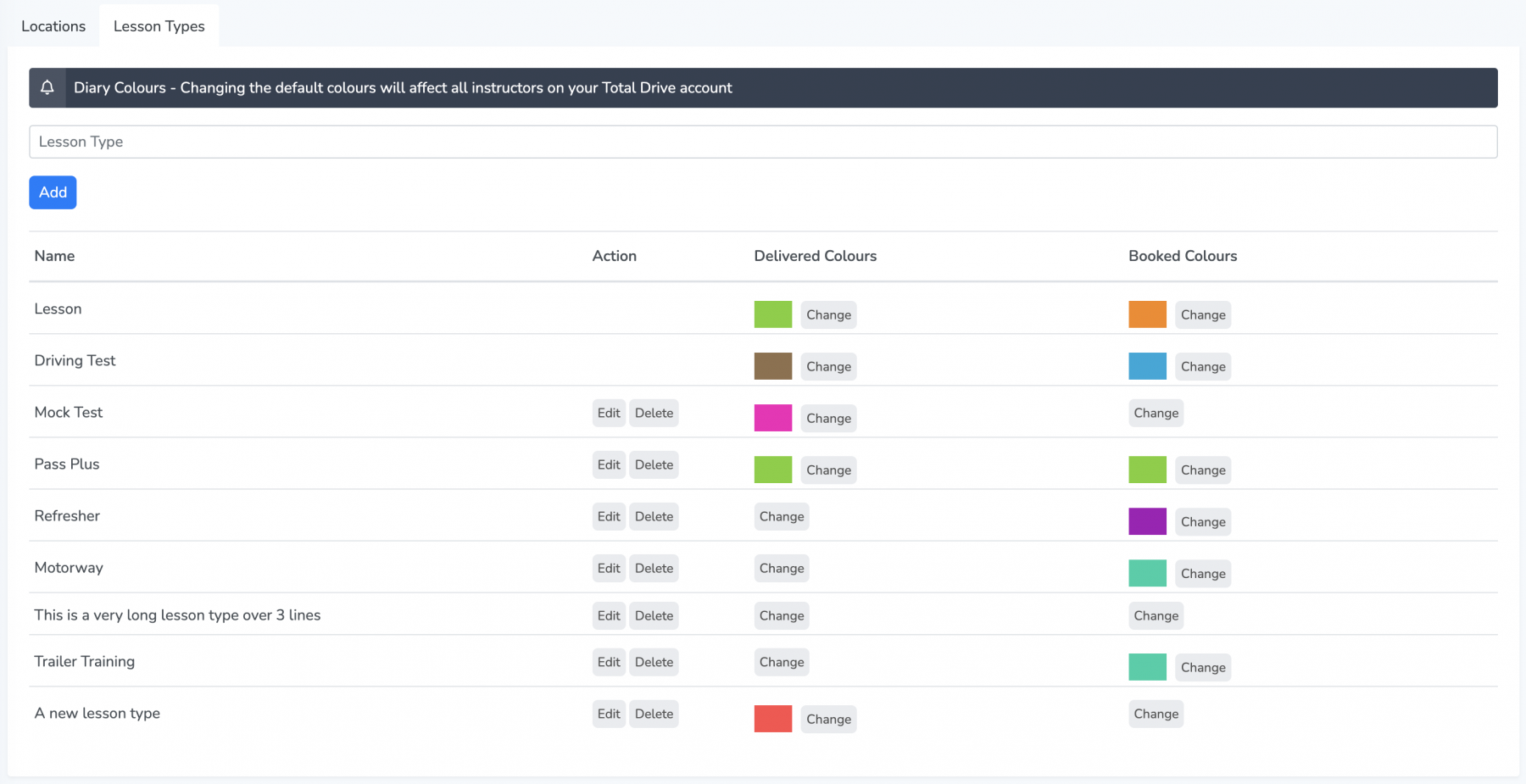This screenshot has height=784, width=1526.
Task: Delete A new lesson type row
Action: 654,714
